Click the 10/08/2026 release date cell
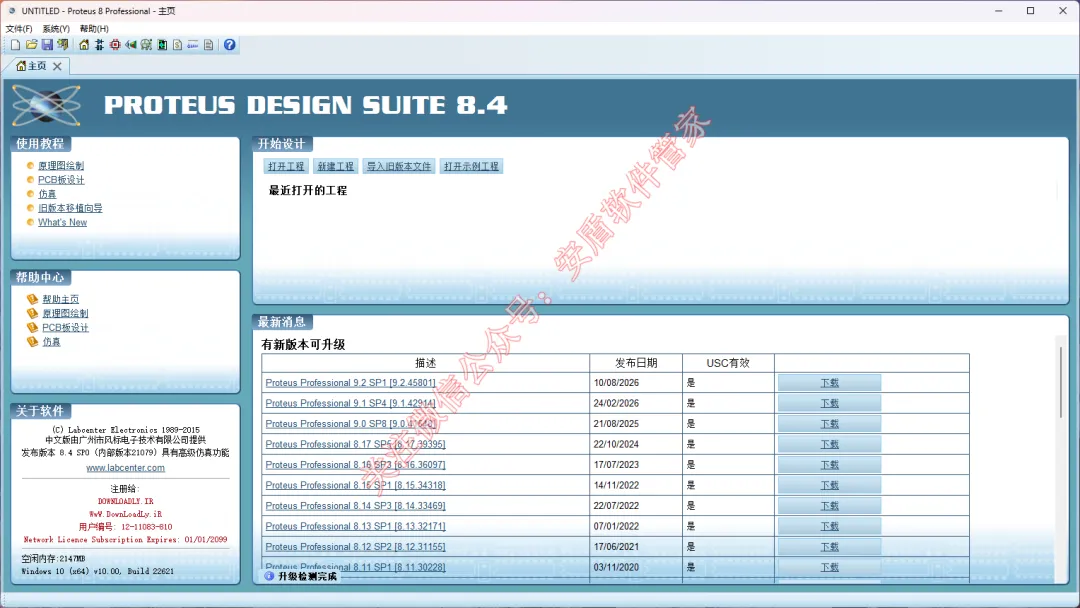The height and width of the screenshot is (608, 1080). (636, 383)
